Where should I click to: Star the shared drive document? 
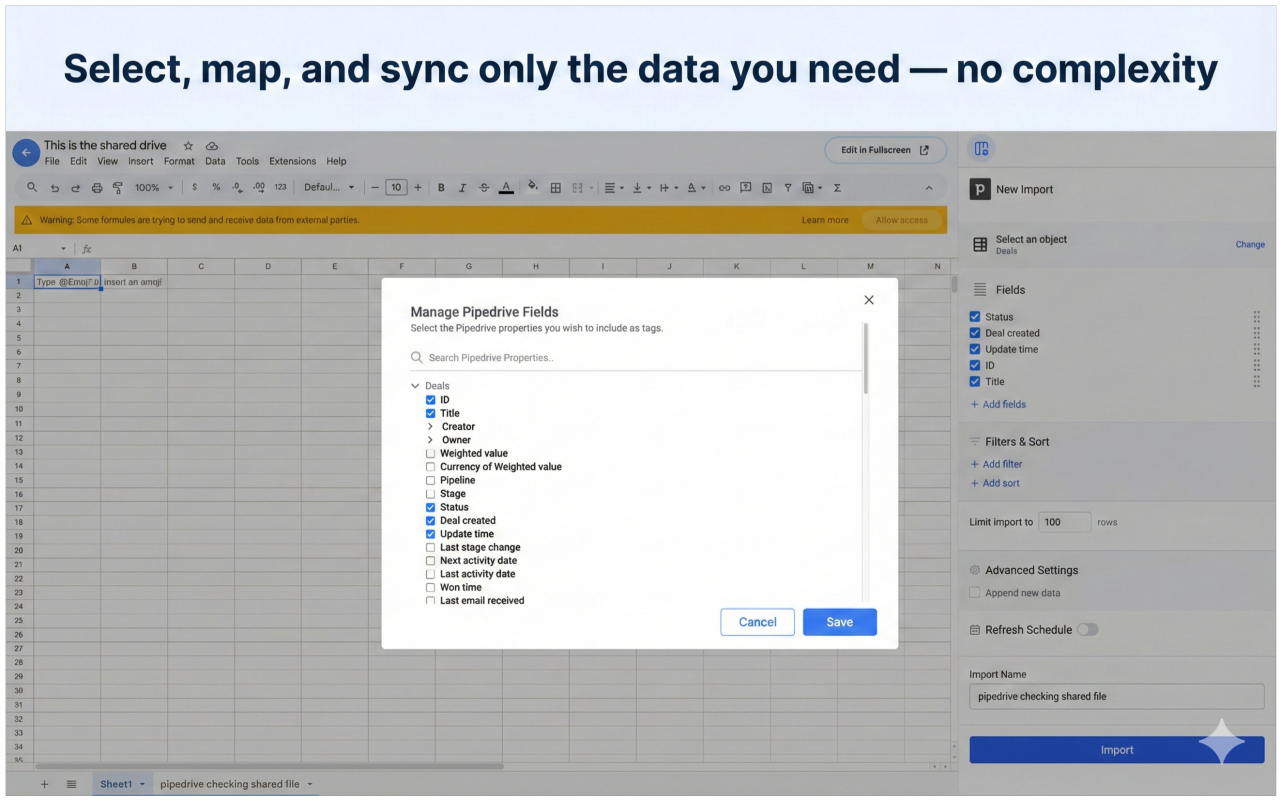point(188,146)
